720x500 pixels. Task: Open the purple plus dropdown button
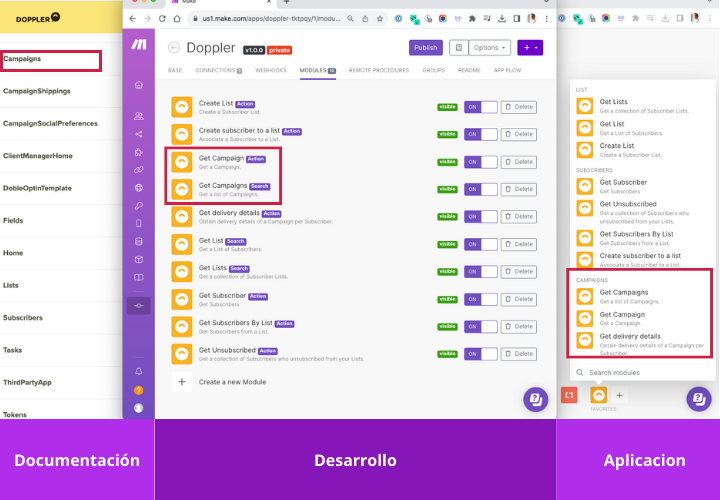click(x=530, y=48)
